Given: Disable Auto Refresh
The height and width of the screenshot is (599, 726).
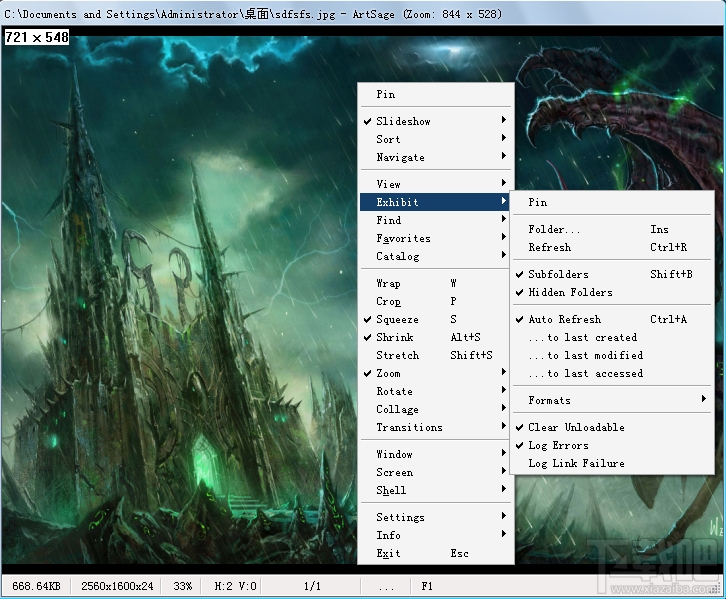Looking at the screenshot, I should pos(612,319).
